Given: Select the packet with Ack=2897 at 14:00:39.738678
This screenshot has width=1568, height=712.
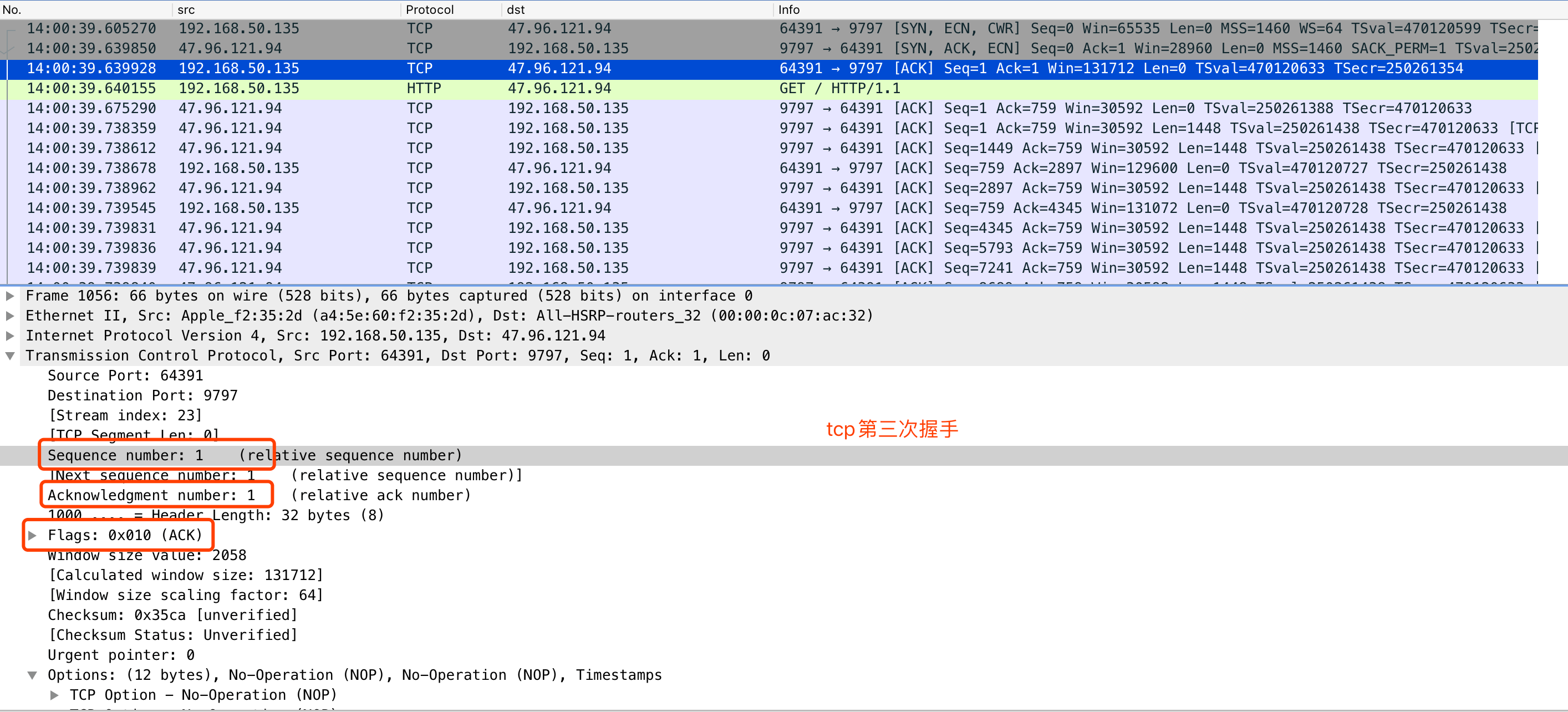Looking at the screenshot, I should [x=770, y=169].
